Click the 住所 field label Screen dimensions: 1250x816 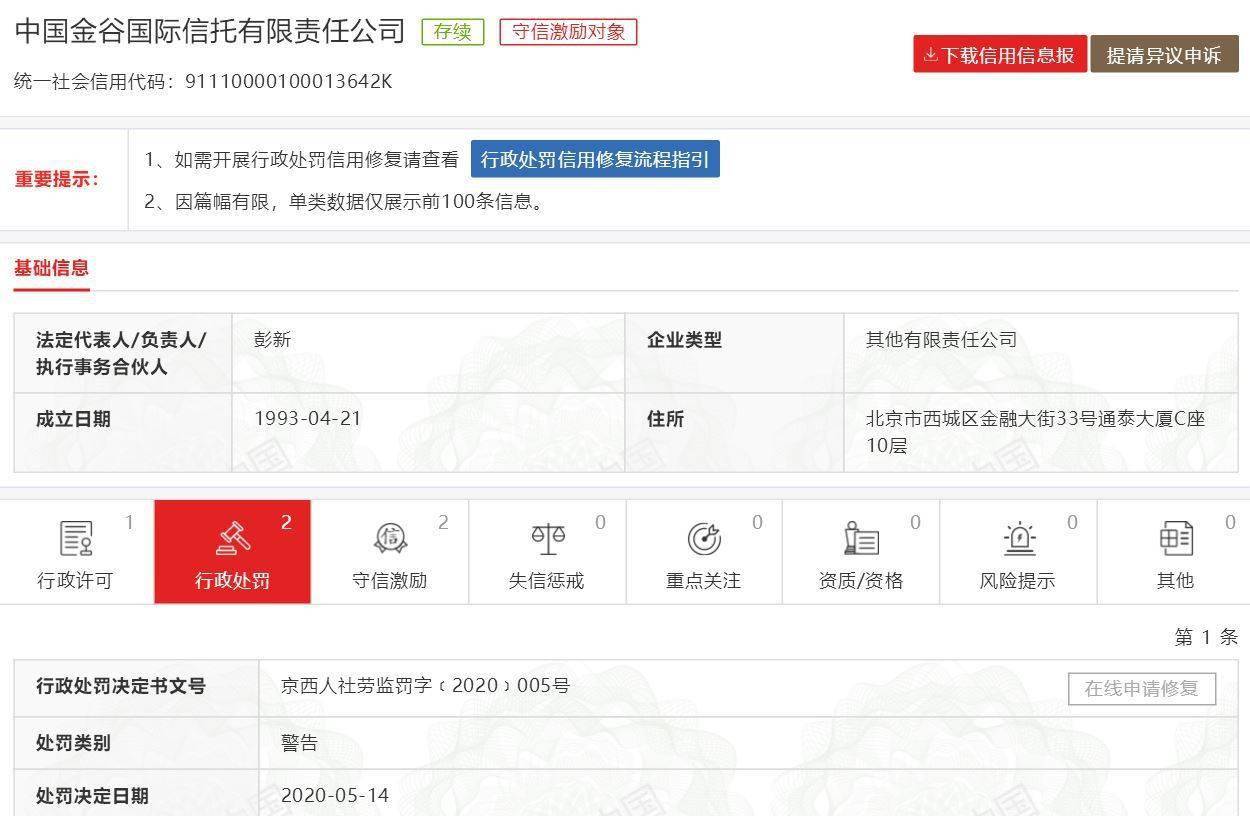coord(666,419)
